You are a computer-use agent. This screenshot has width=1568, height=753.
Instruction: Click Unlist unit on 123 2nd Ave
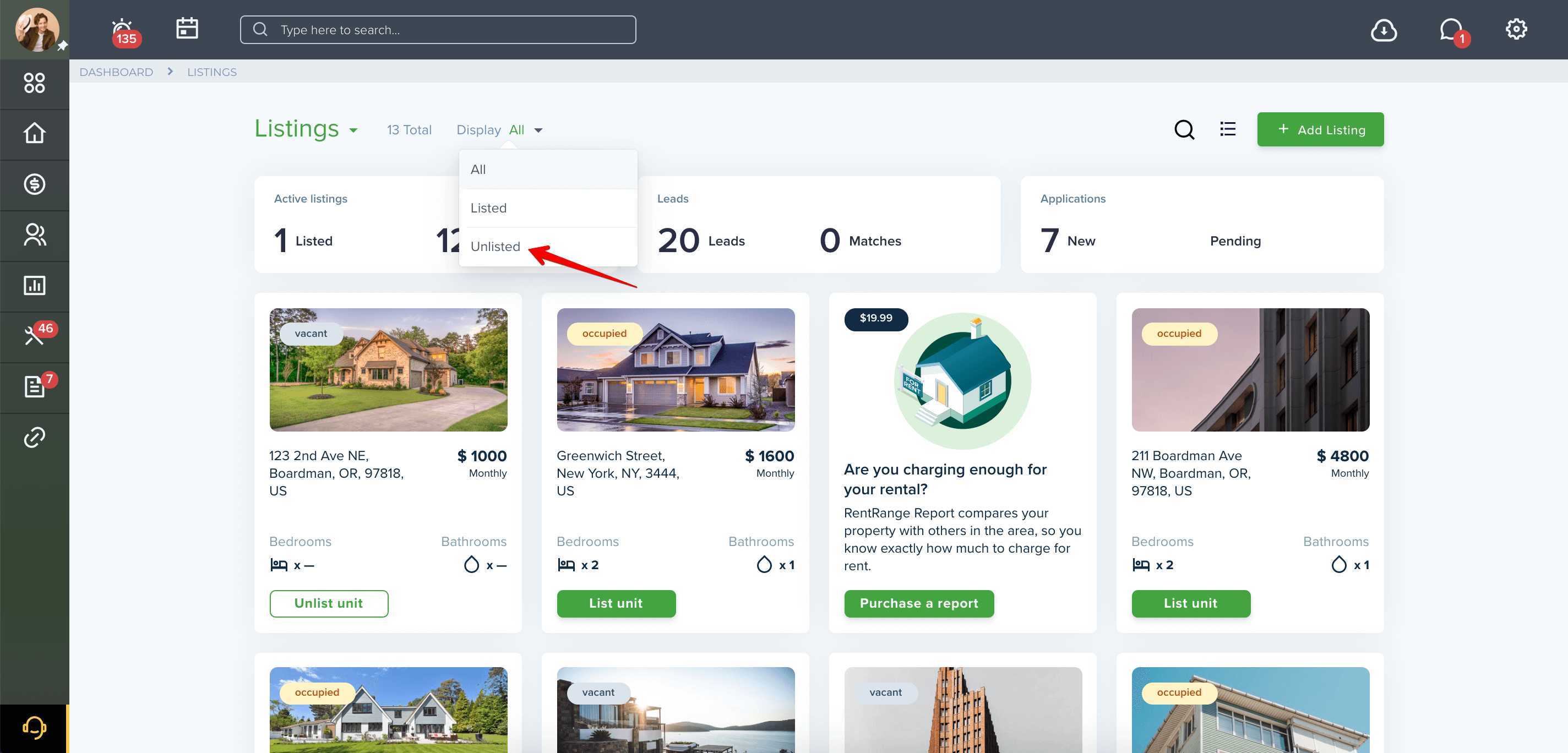click(x=329, y=603)
